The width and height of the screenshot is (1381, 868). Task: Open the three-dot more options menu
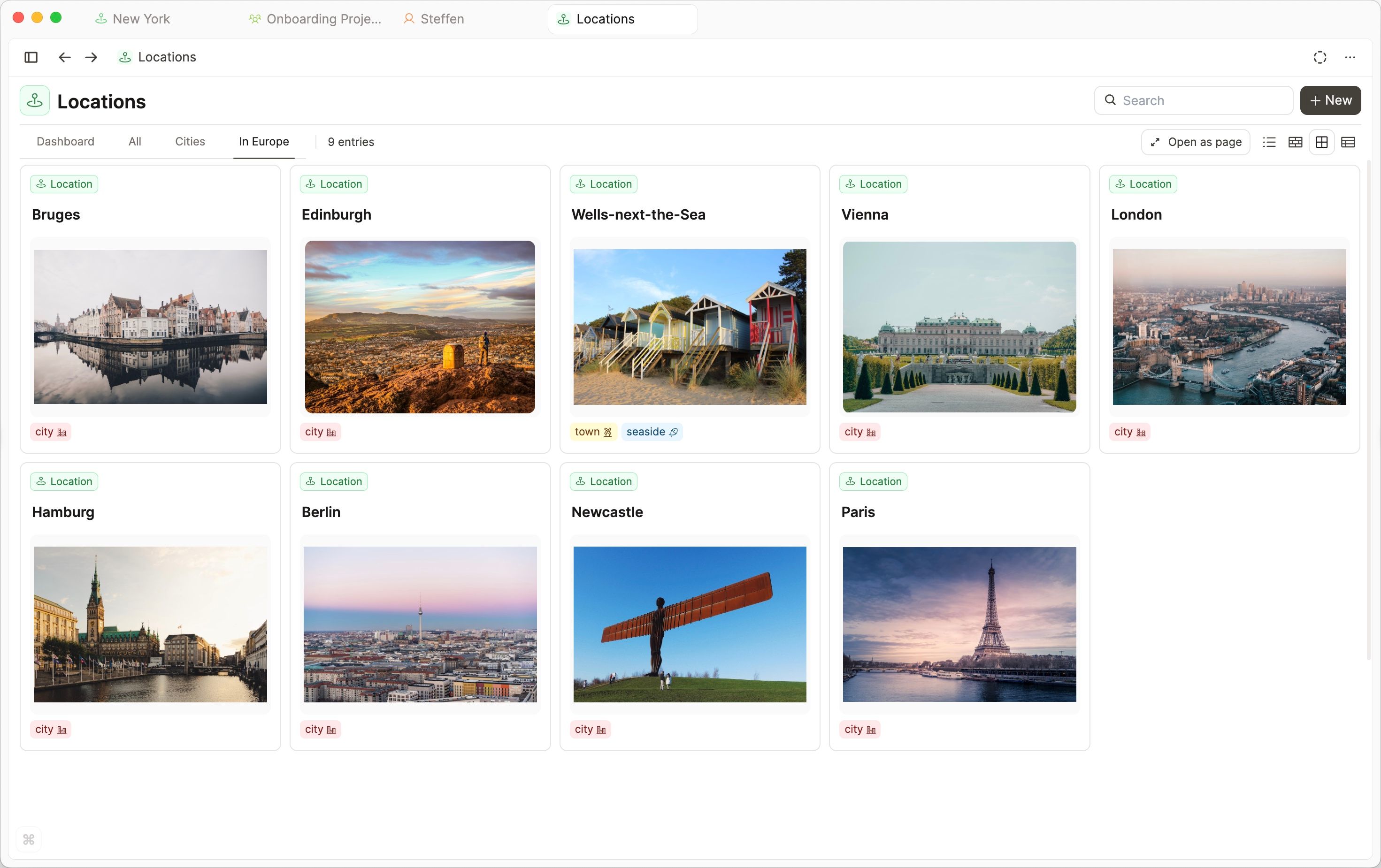tap(1350, 57)
